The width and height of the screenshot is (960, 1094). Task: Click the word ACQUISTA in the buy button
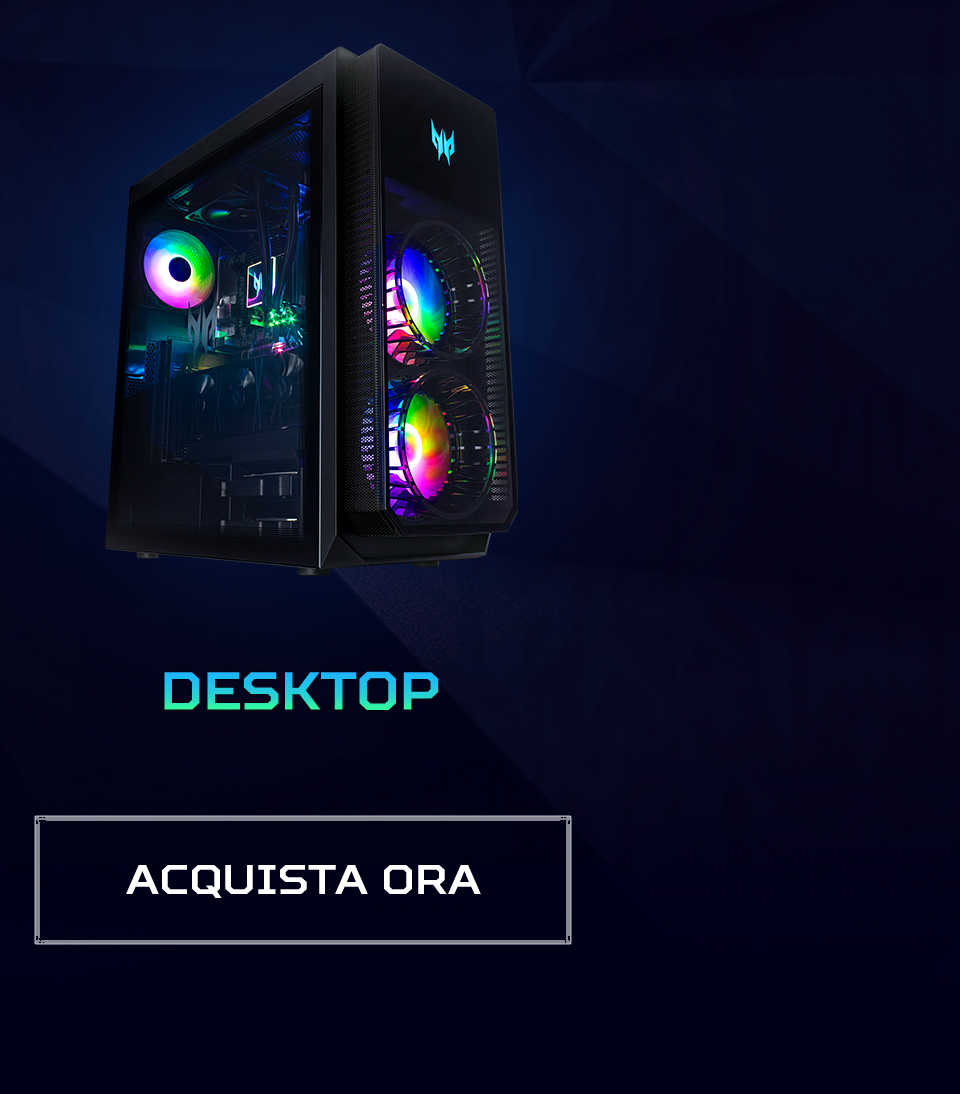(x=247, y=879)
